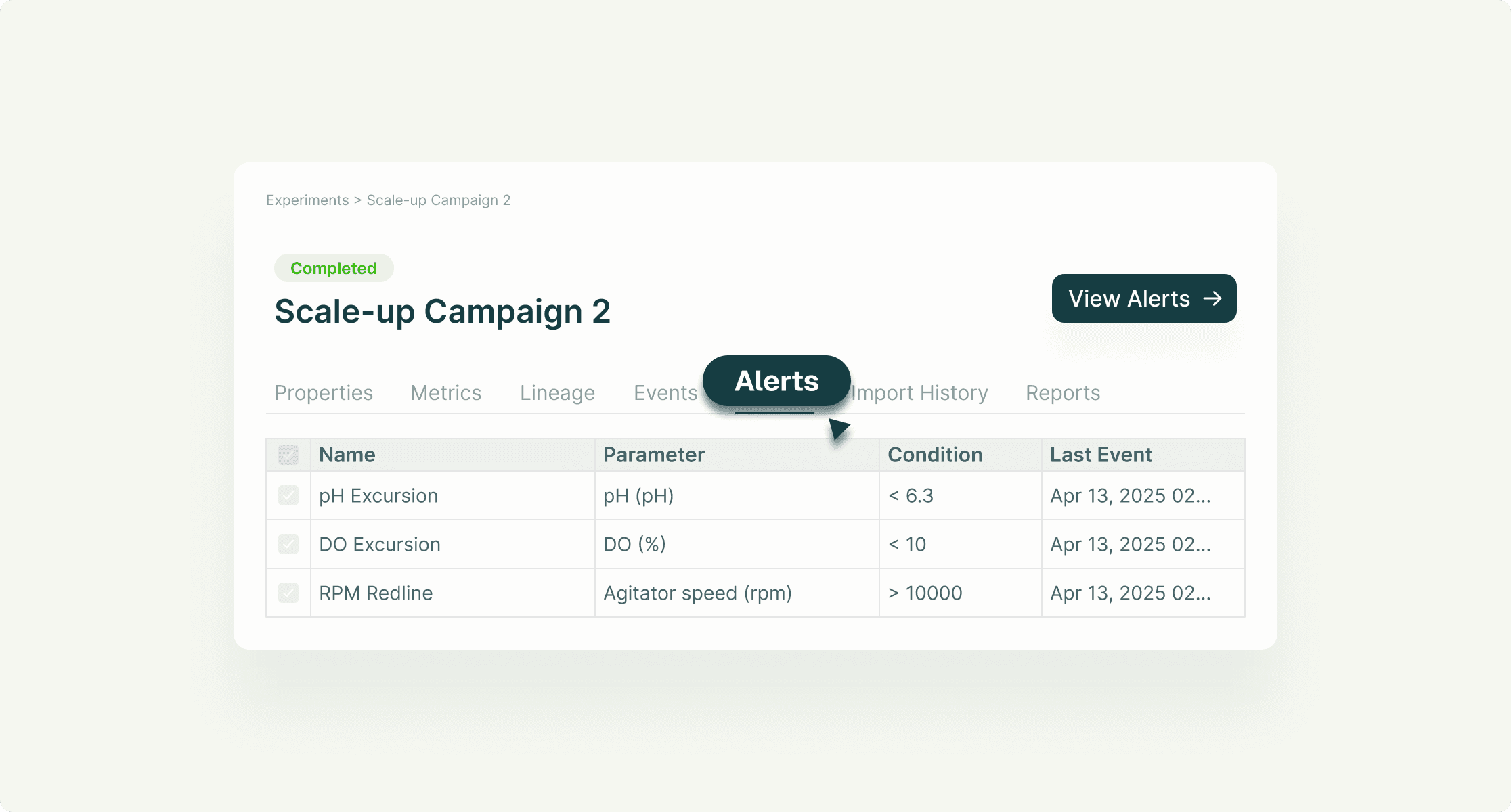The height and width of the screenshot is (812, 1511).
Task: Switch to the Properties tab
Action: coord(324,392)
